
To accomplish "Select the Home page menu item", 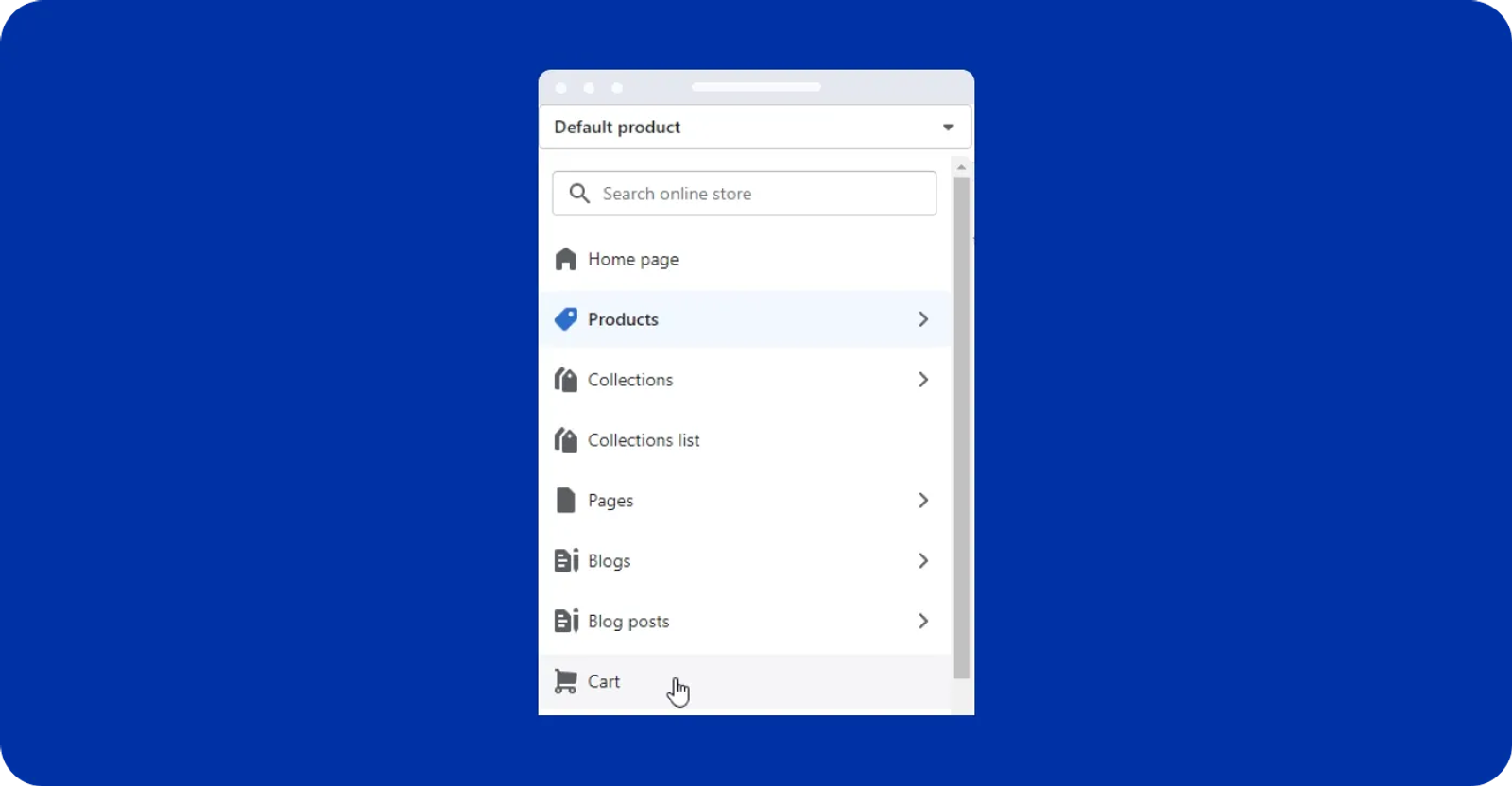I will pos(745,259).
